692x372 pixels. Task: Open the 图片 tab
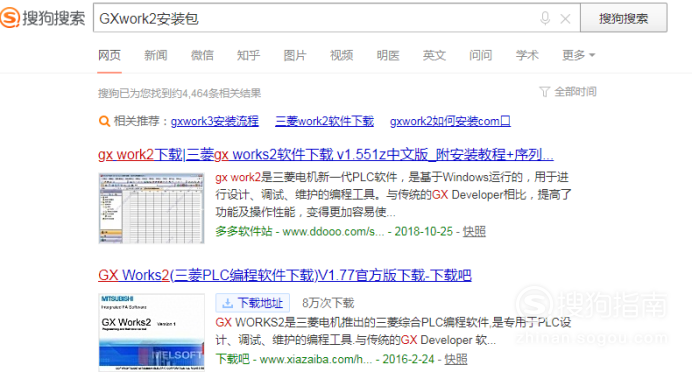click(x=295, y=55)
